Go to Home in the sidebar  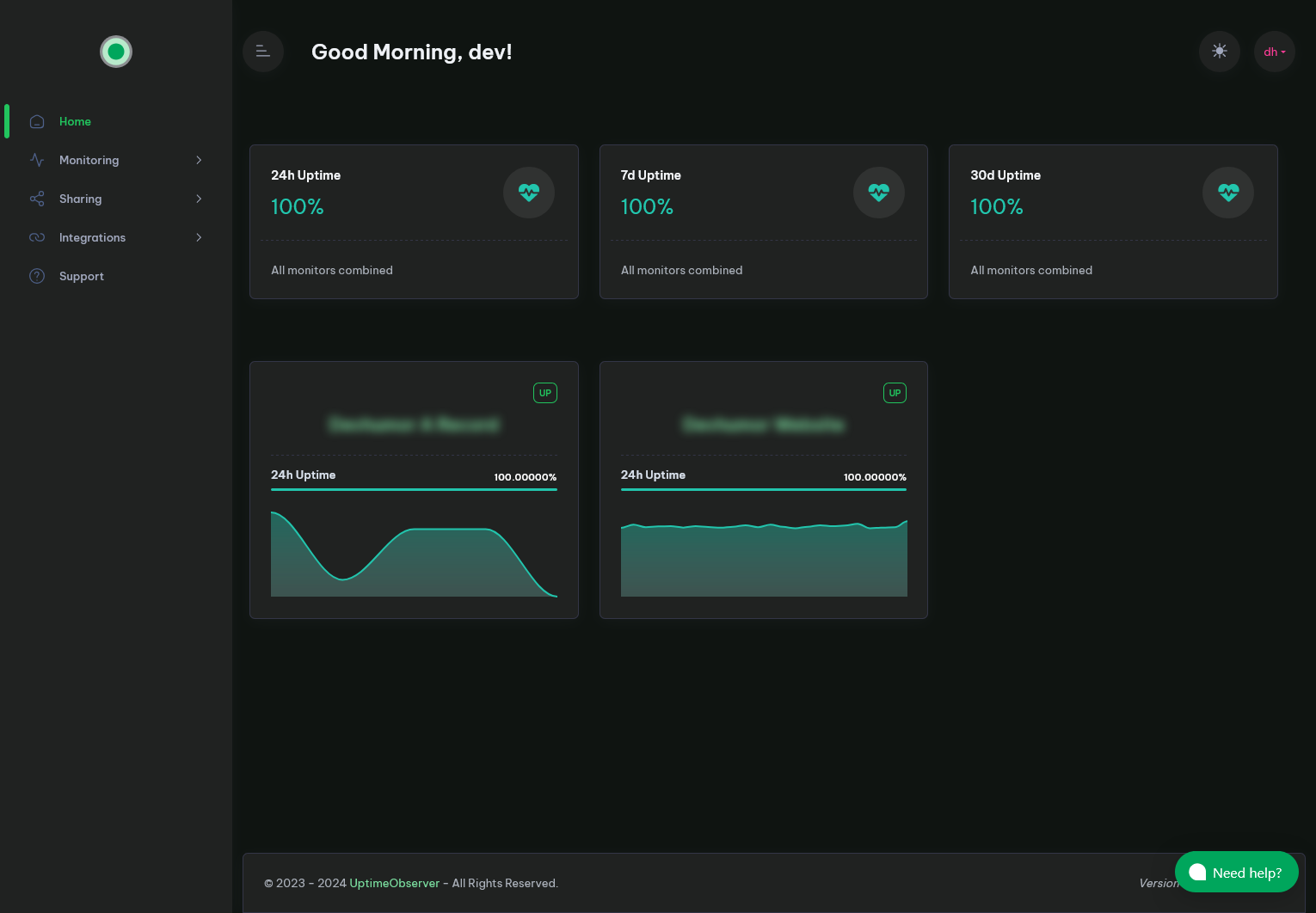point(75,121)
